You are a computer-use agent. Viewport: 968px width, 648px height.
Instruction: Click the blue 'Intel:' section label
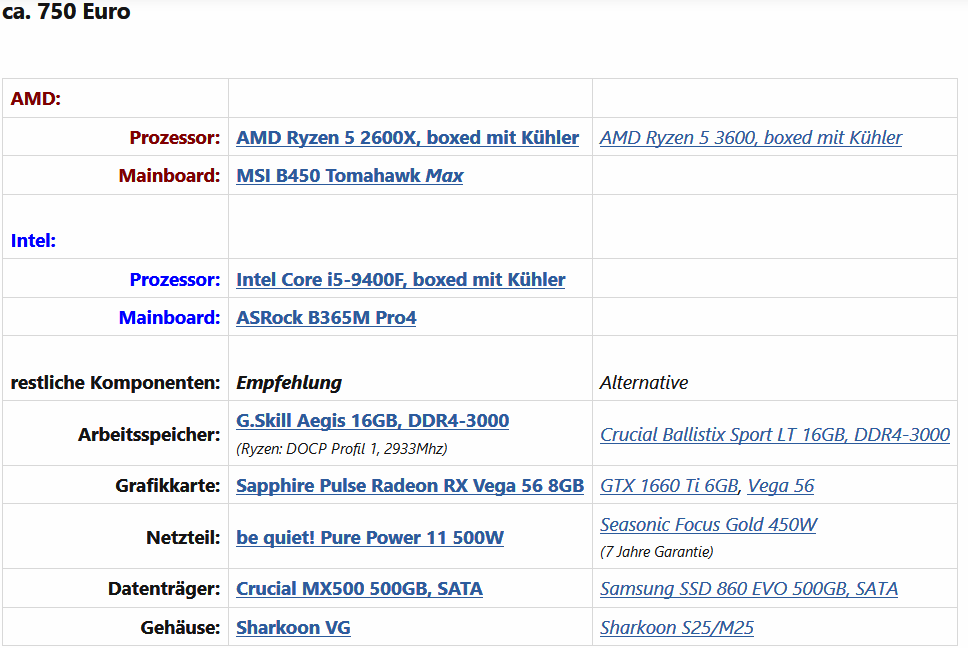[x=33, y=241]
